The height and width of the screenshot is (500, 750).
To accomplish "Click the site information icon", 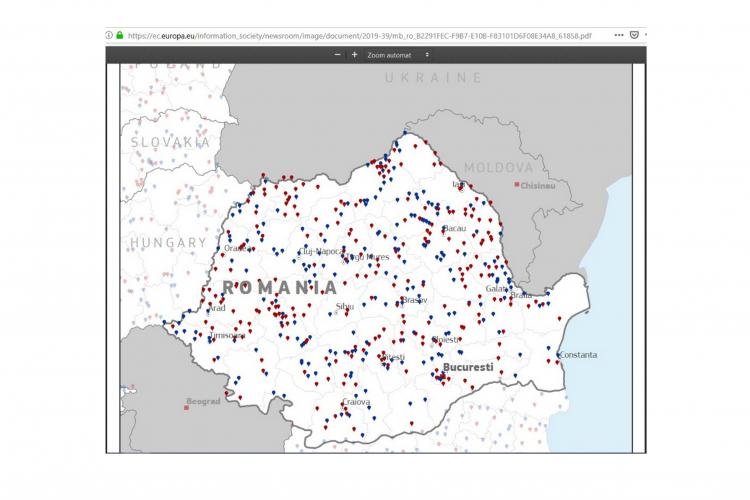I will tap(109, 35).
